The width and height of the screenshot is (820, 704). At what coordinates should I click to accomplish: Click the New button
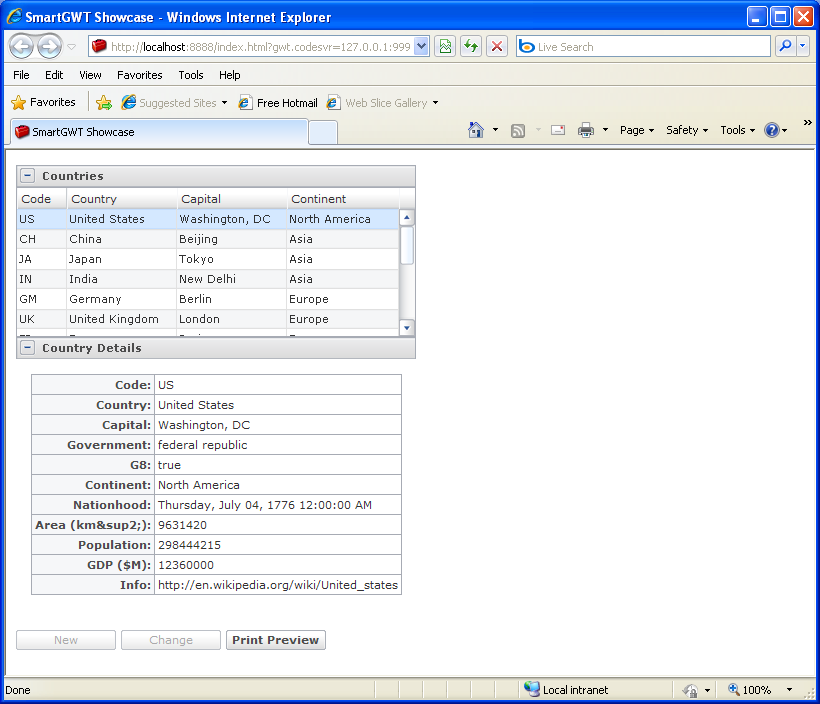click(66, 640)
